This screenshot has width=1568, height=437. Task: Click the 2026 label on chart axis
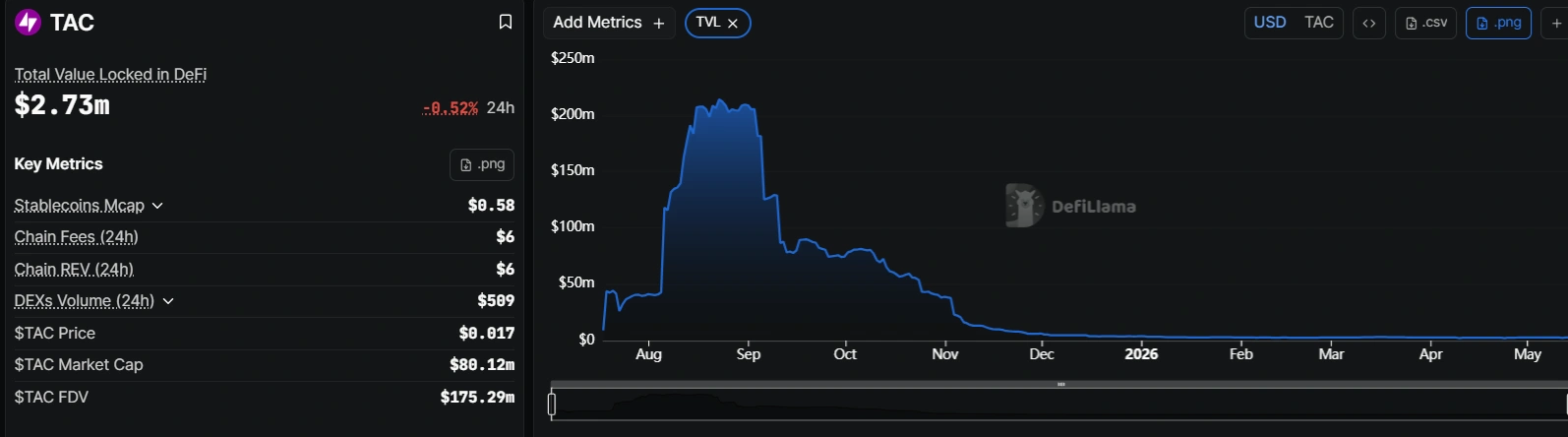point(1141,354)
